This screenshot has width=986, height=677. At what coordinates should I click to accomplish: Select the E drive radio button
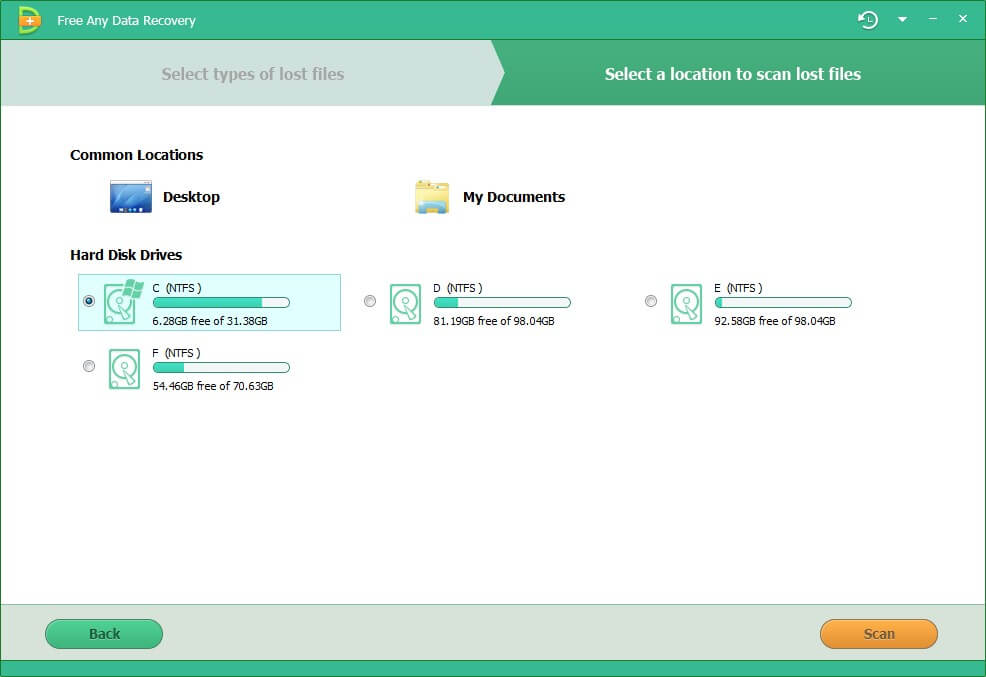(651, 301)
